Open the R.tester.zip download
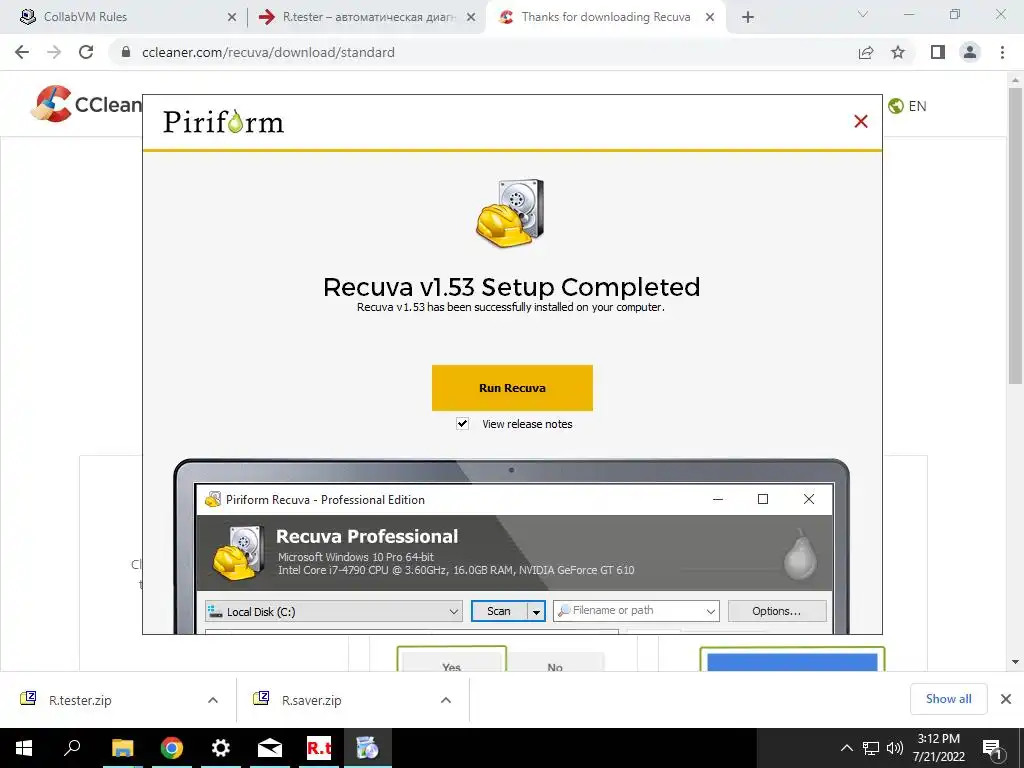Screen dimensions: 1024x768 [x=80, y=700]
